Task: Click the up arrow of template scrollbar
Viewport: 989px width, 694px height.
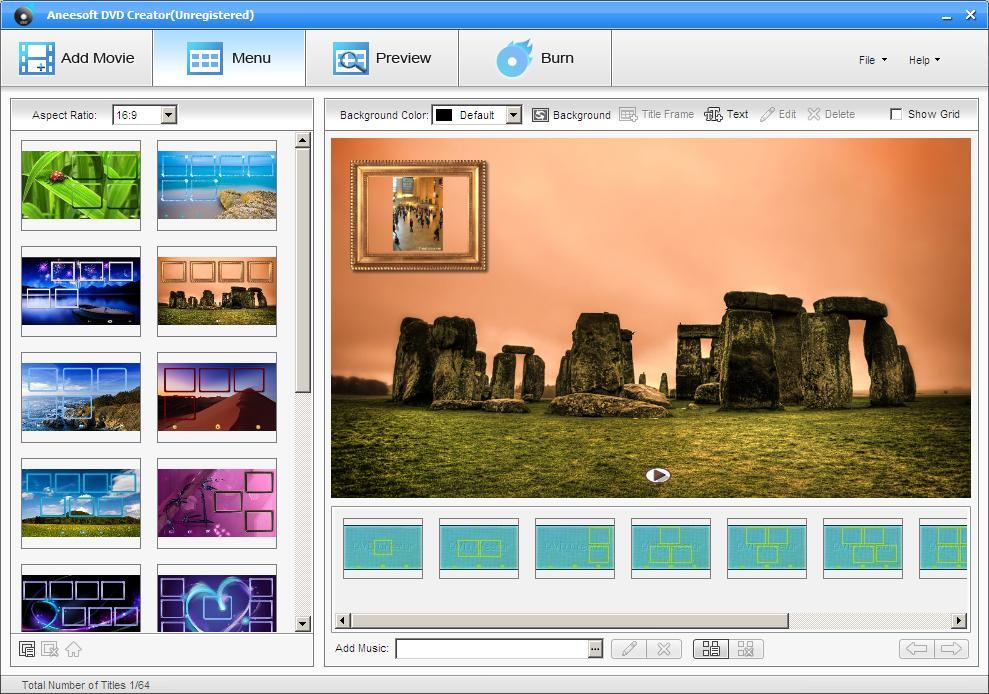Action: 303,140
